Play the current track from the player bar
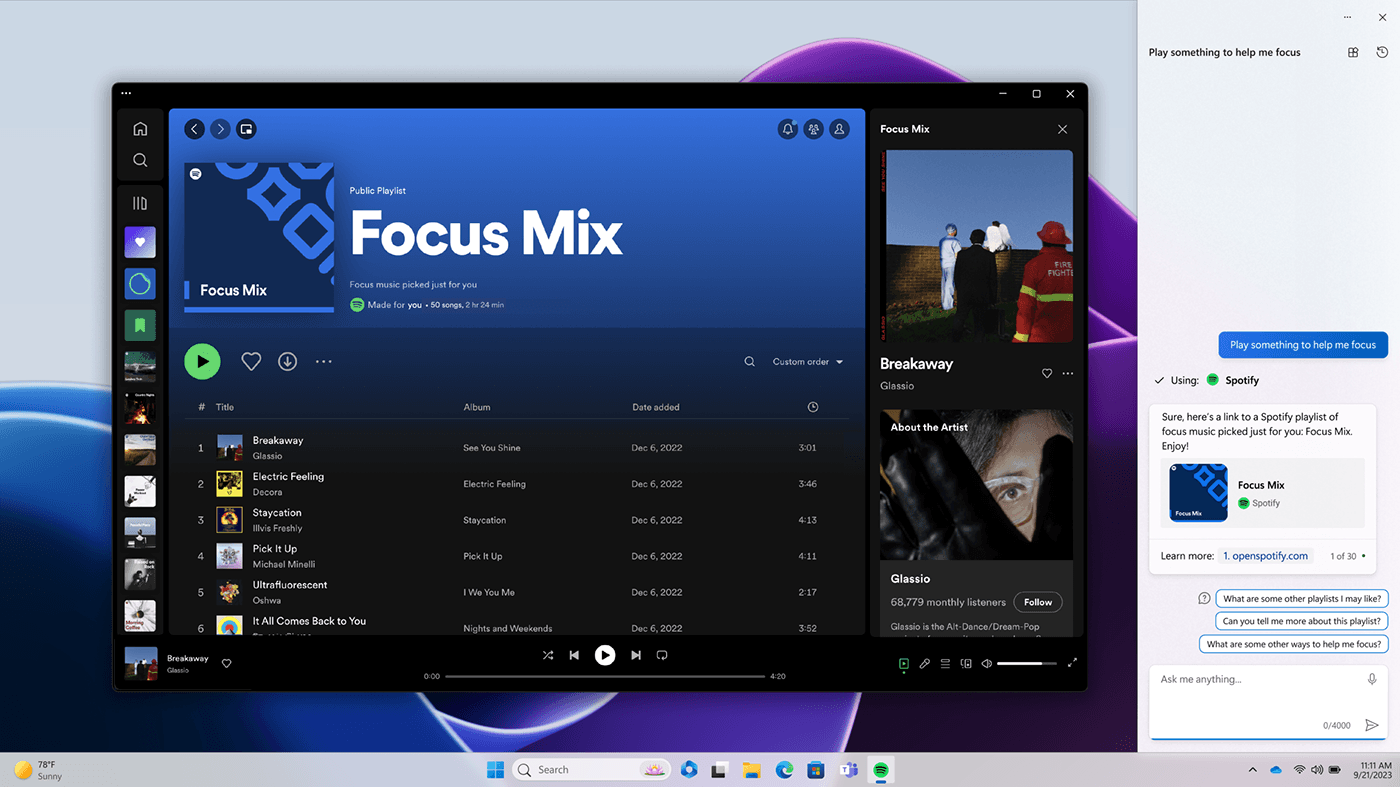 coord(605,655)
